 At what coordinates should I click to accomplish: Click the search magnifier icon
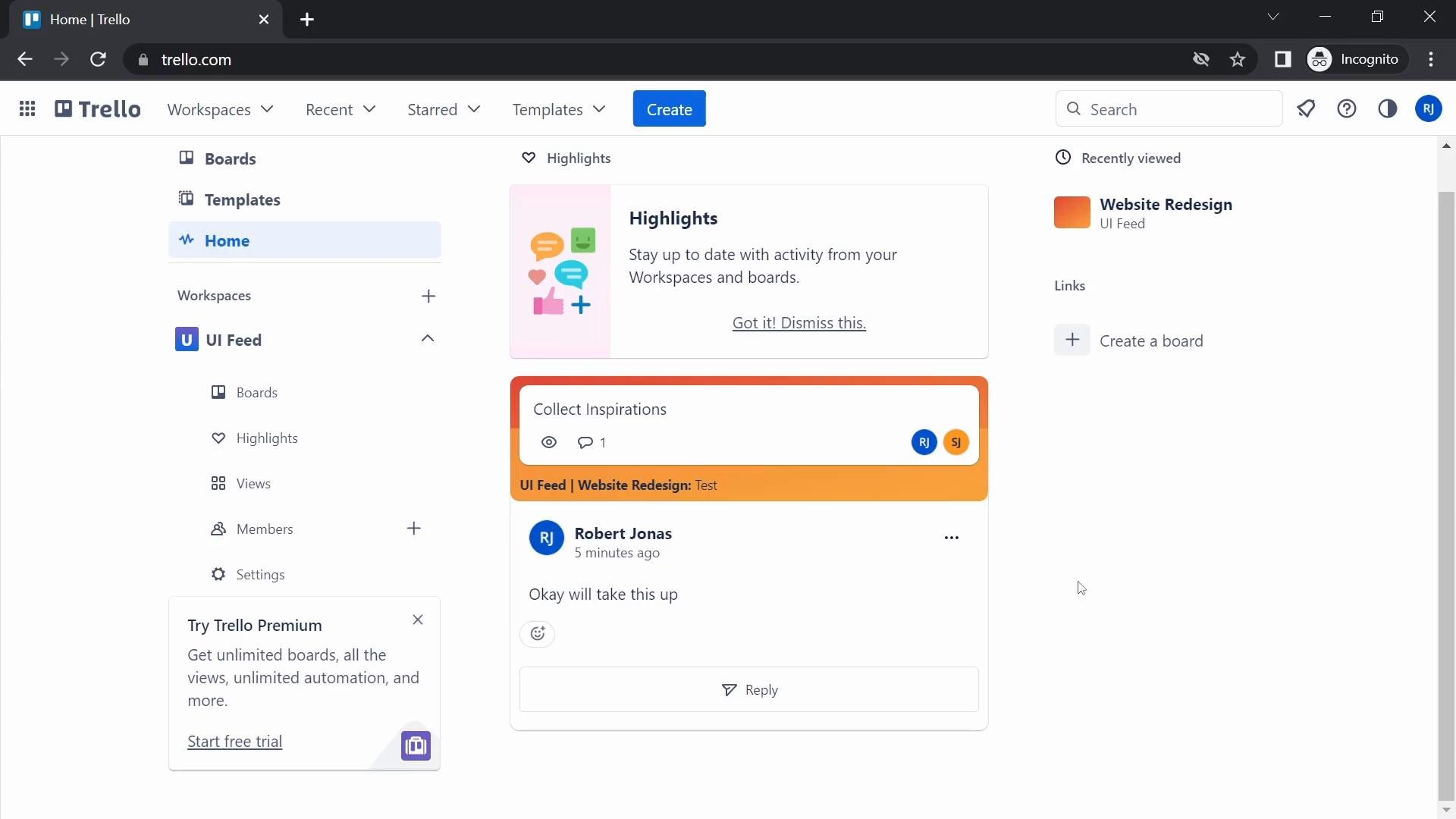click(x=1074, y=109)
